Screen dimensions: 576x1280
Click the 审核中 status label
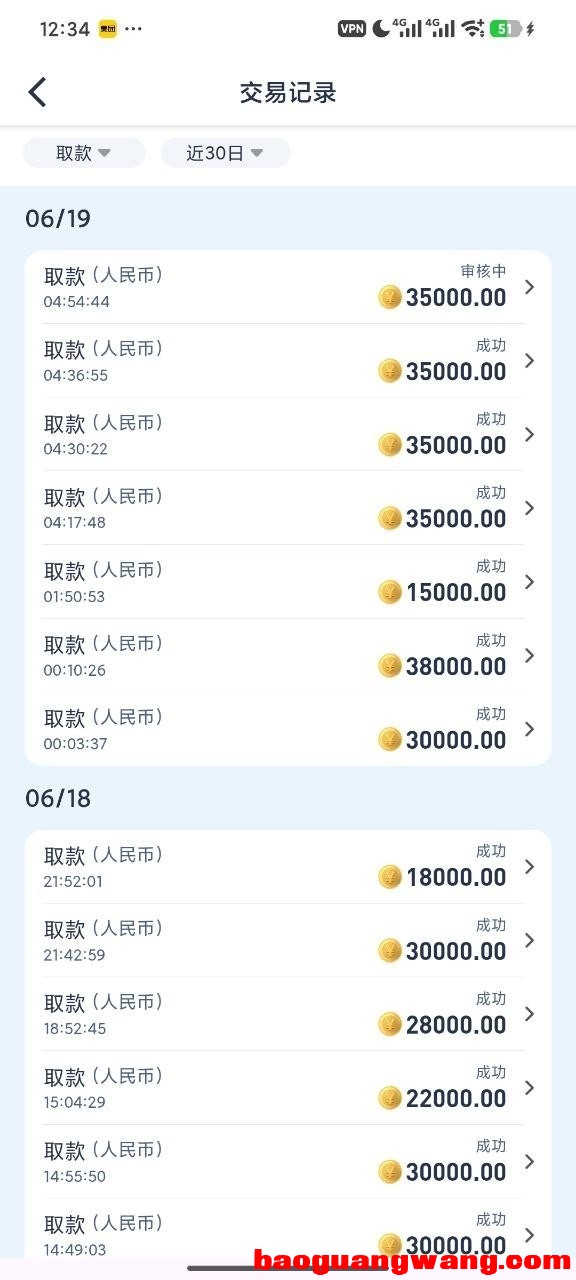[x=483, y=271]
